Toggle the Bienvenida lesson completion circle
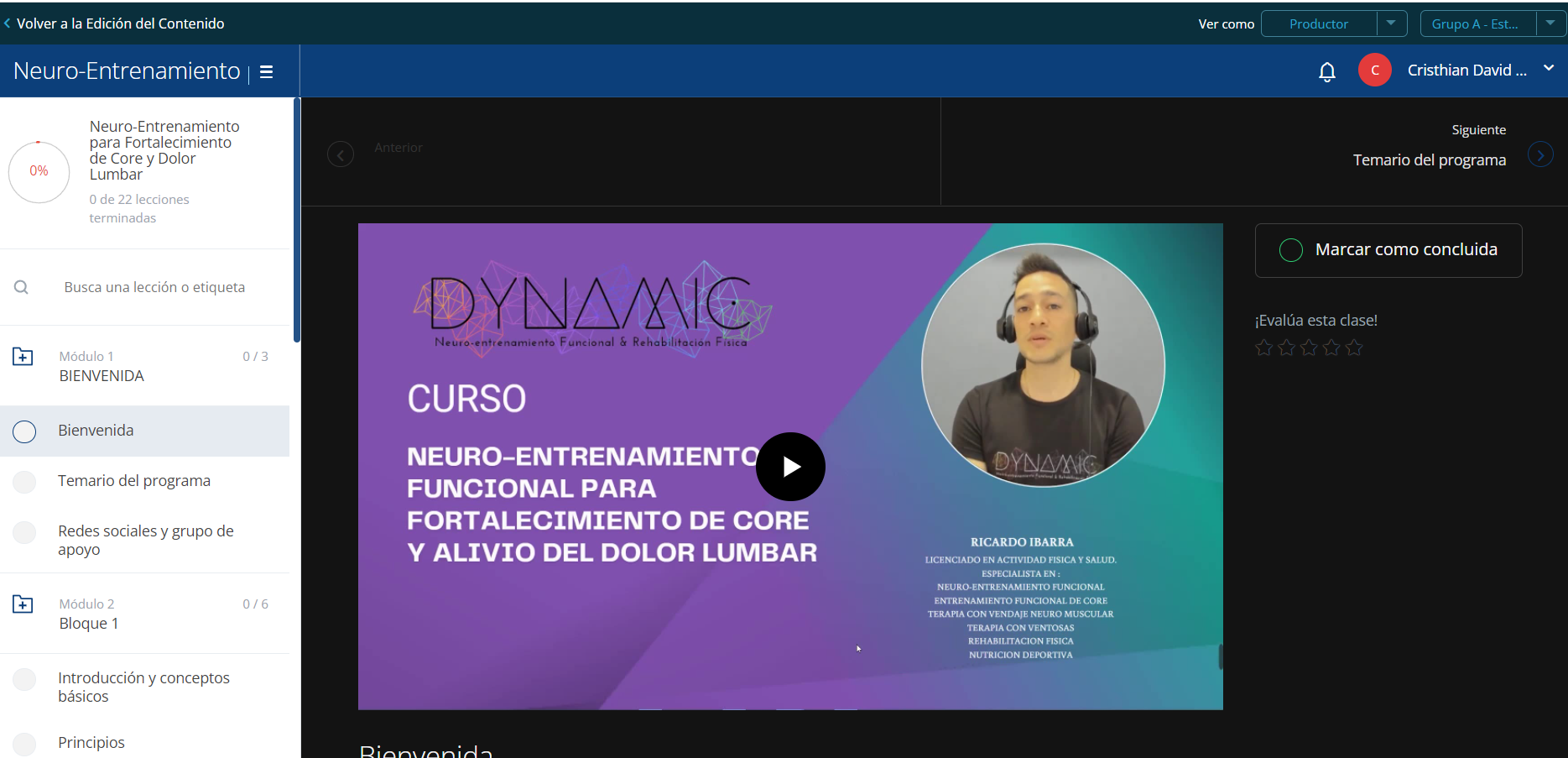Image resolution: width=1568 pixels, height=758 pixels. point(25,431)
